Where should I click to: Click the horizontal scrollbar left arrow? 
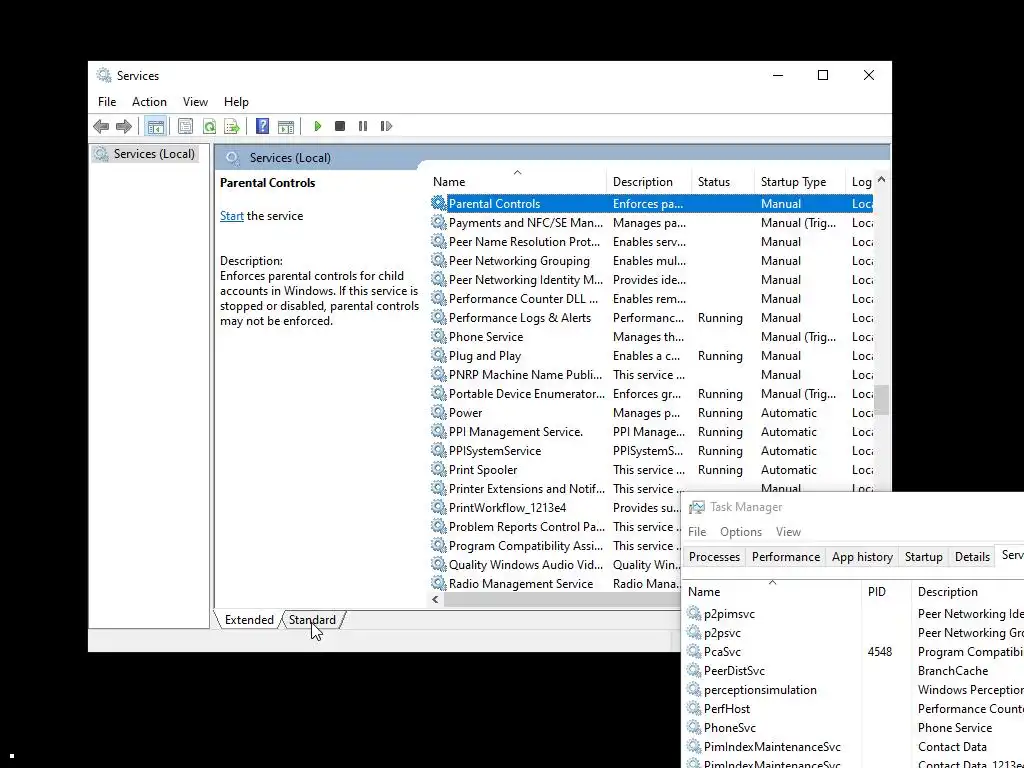pos(436,599)
